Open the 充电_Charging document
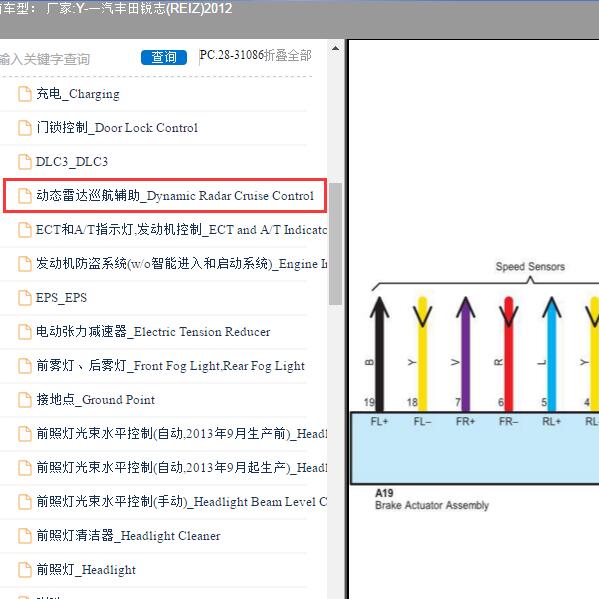Screen dimensions: 599x599 pos(78,94)
